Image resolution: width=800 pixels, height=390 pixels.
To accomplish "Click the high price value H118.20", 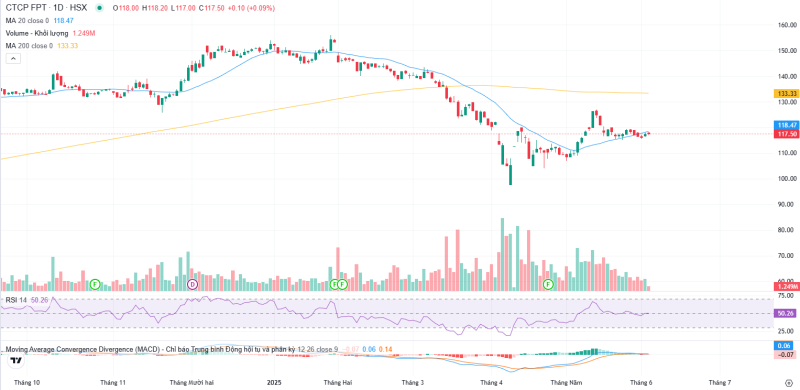I will [x=156, y=8].
